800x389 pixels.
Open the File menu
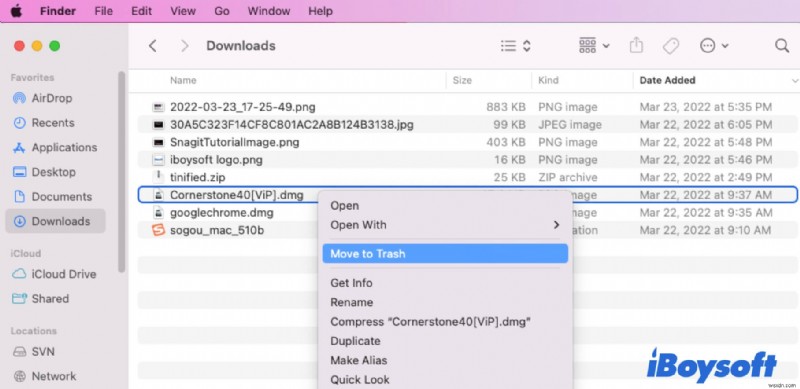point(104,11)
